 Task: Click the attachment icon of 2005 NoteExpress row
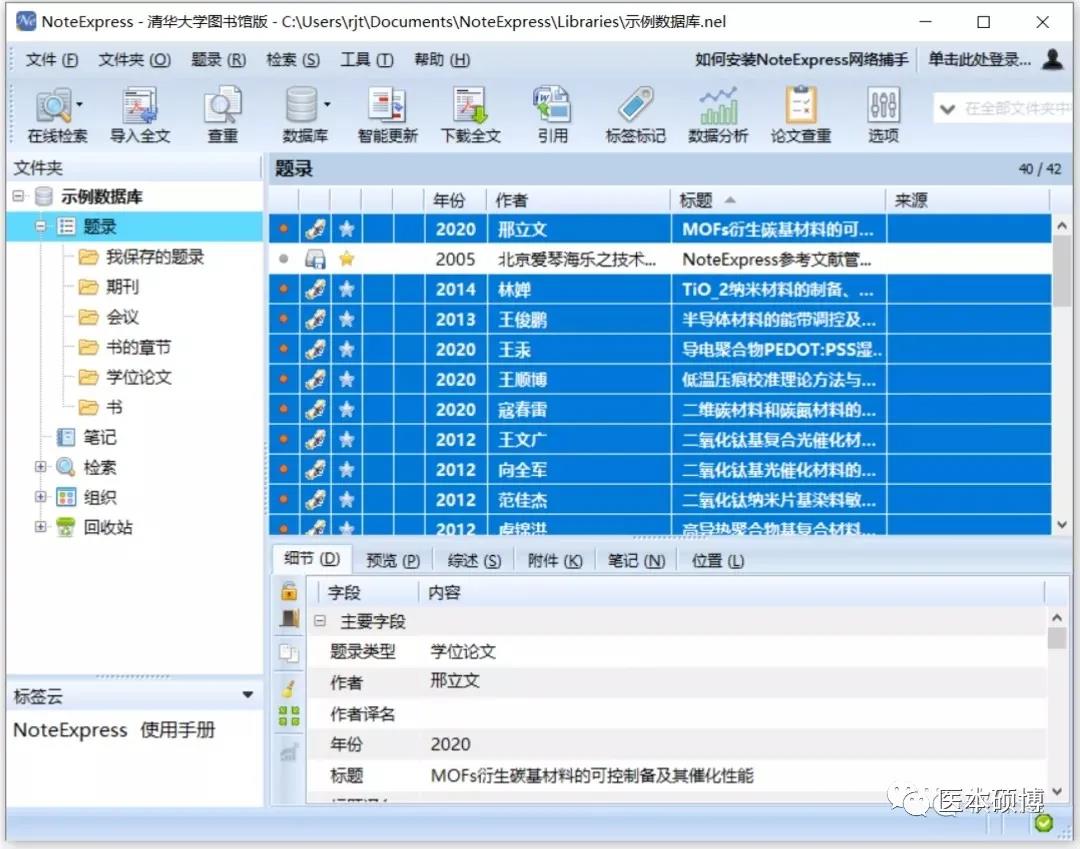click(315, 259)
